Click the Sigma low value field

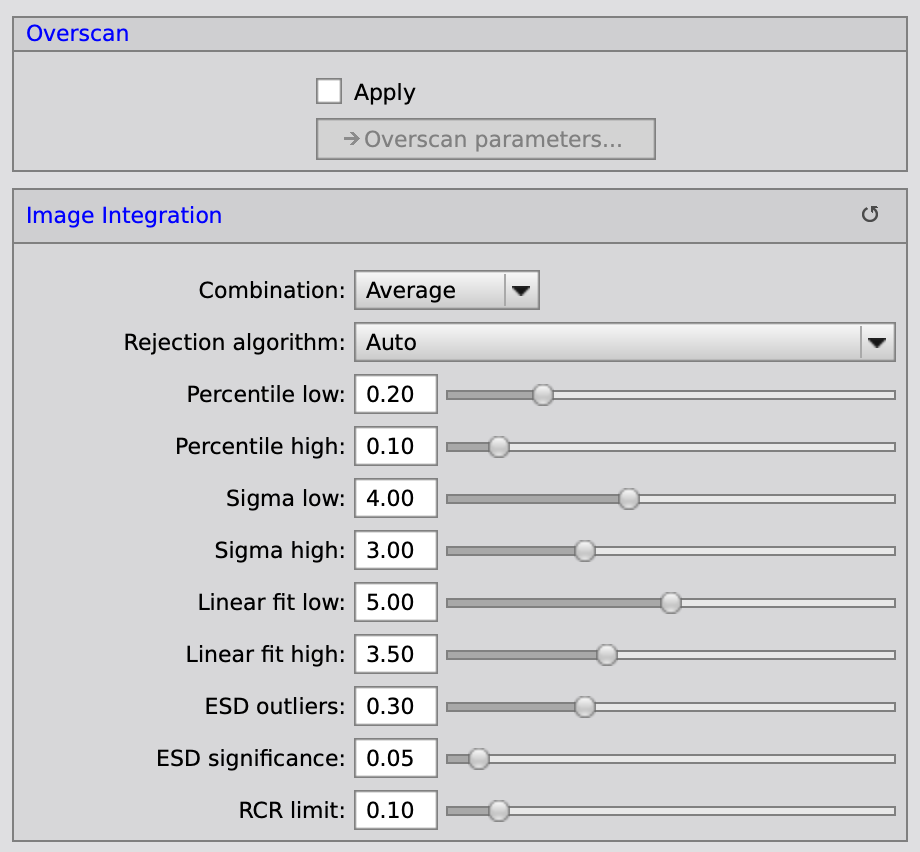(396, 499)
